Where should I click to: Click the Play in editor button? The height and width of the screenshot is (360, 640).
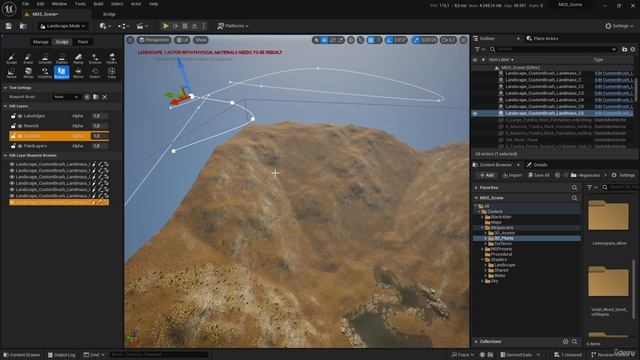point(166,26)
